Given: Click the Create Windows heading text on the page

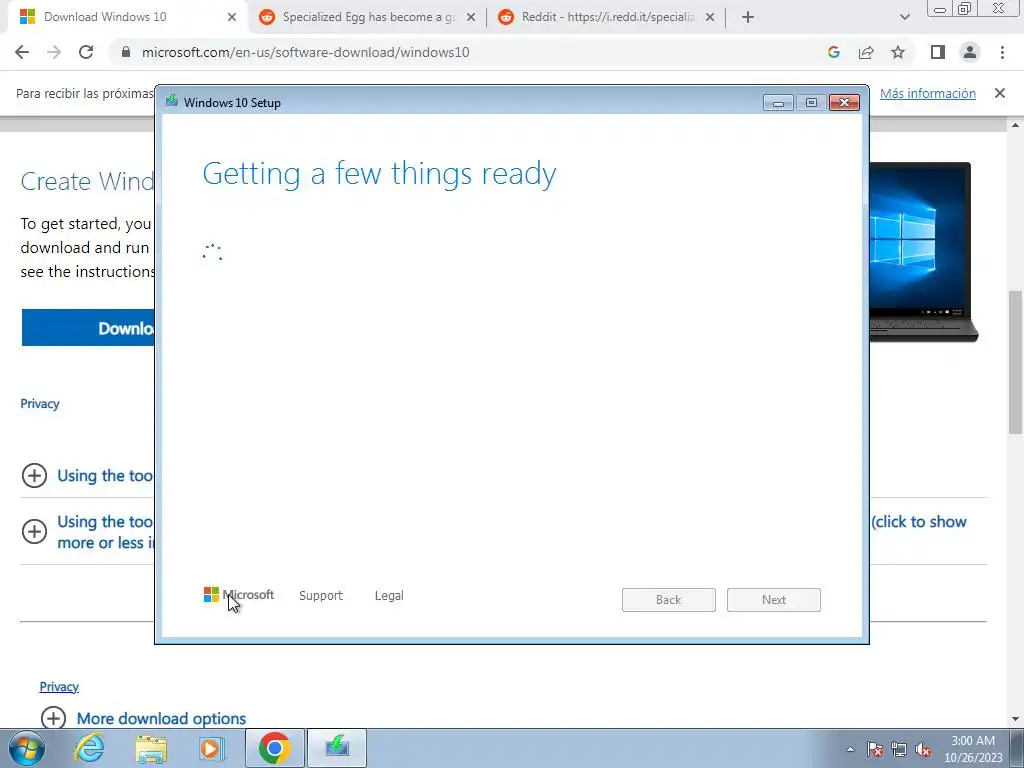Looking at the screenshot, I should [x=87, y=181].
